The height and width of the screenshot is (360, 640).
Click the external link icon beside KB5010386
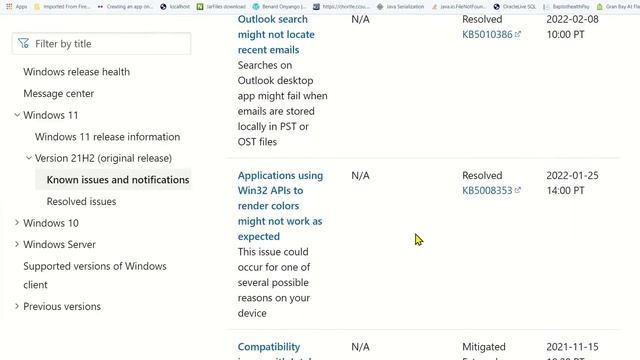click(518, 34)
